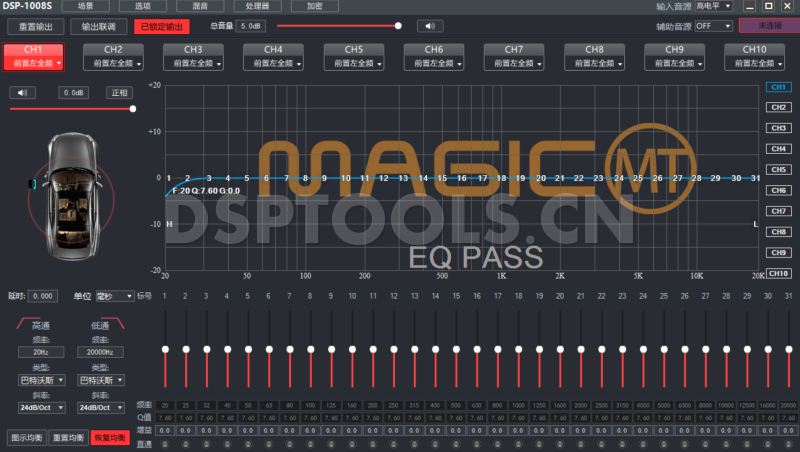Open the 辅助音源 OFF dropdown
This screenshot has width=800, height=452.
714,26
